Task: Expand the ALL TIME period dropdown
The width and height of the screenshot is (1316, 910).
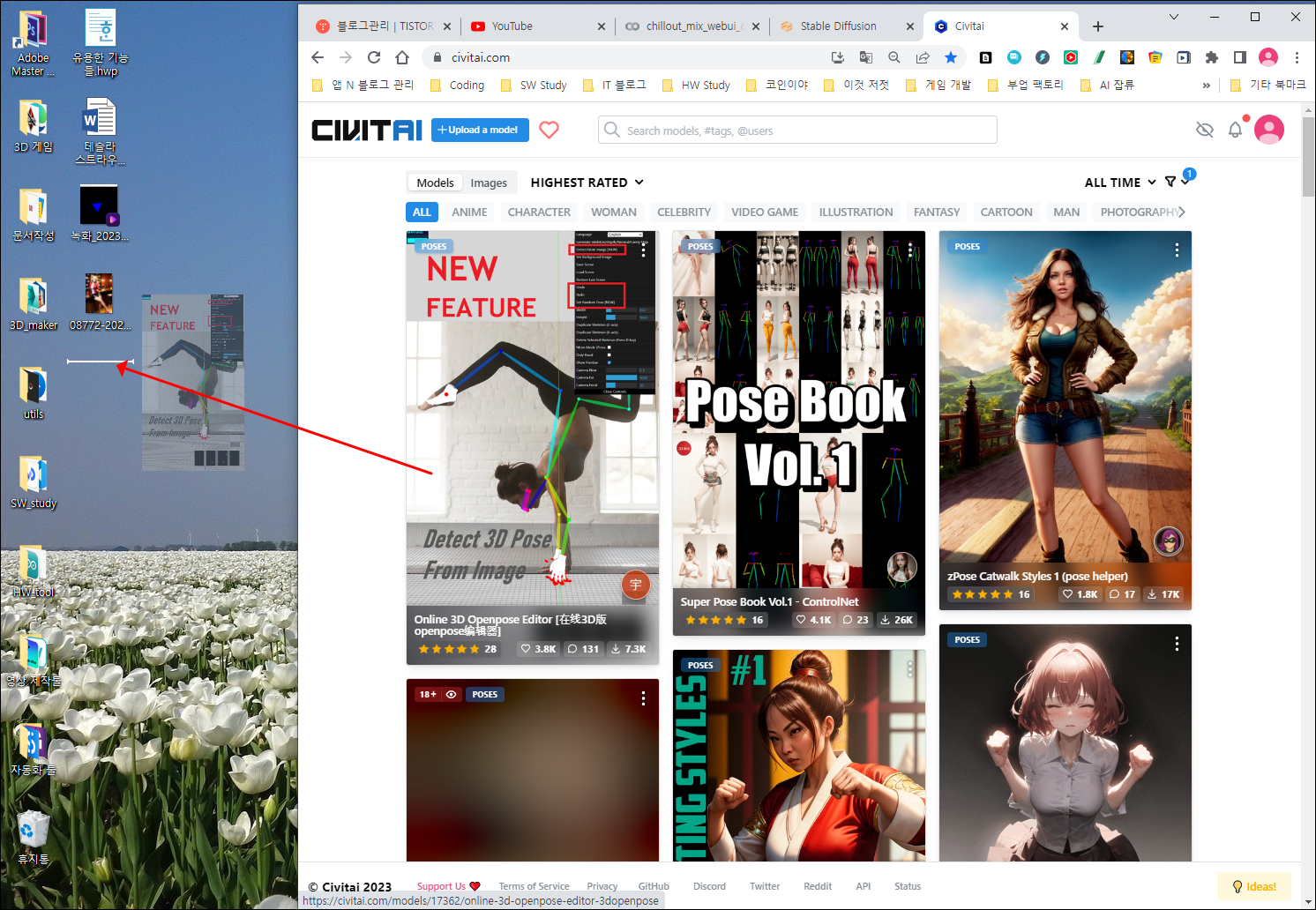Action: pyautogui.click(x=1120, y=183)
